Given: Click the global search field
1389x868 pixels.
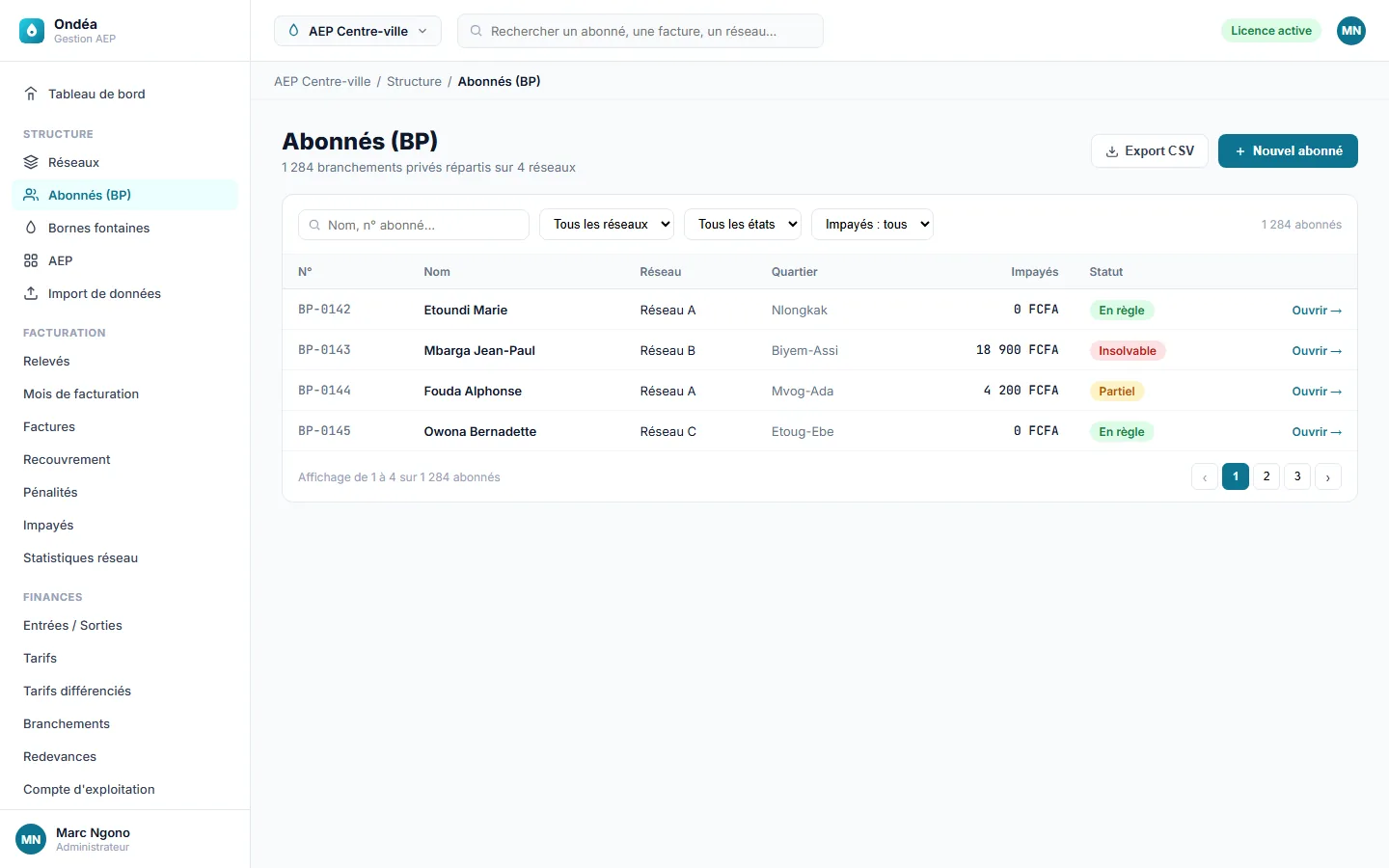Looking at the screenshot, I should coord(640,31).
